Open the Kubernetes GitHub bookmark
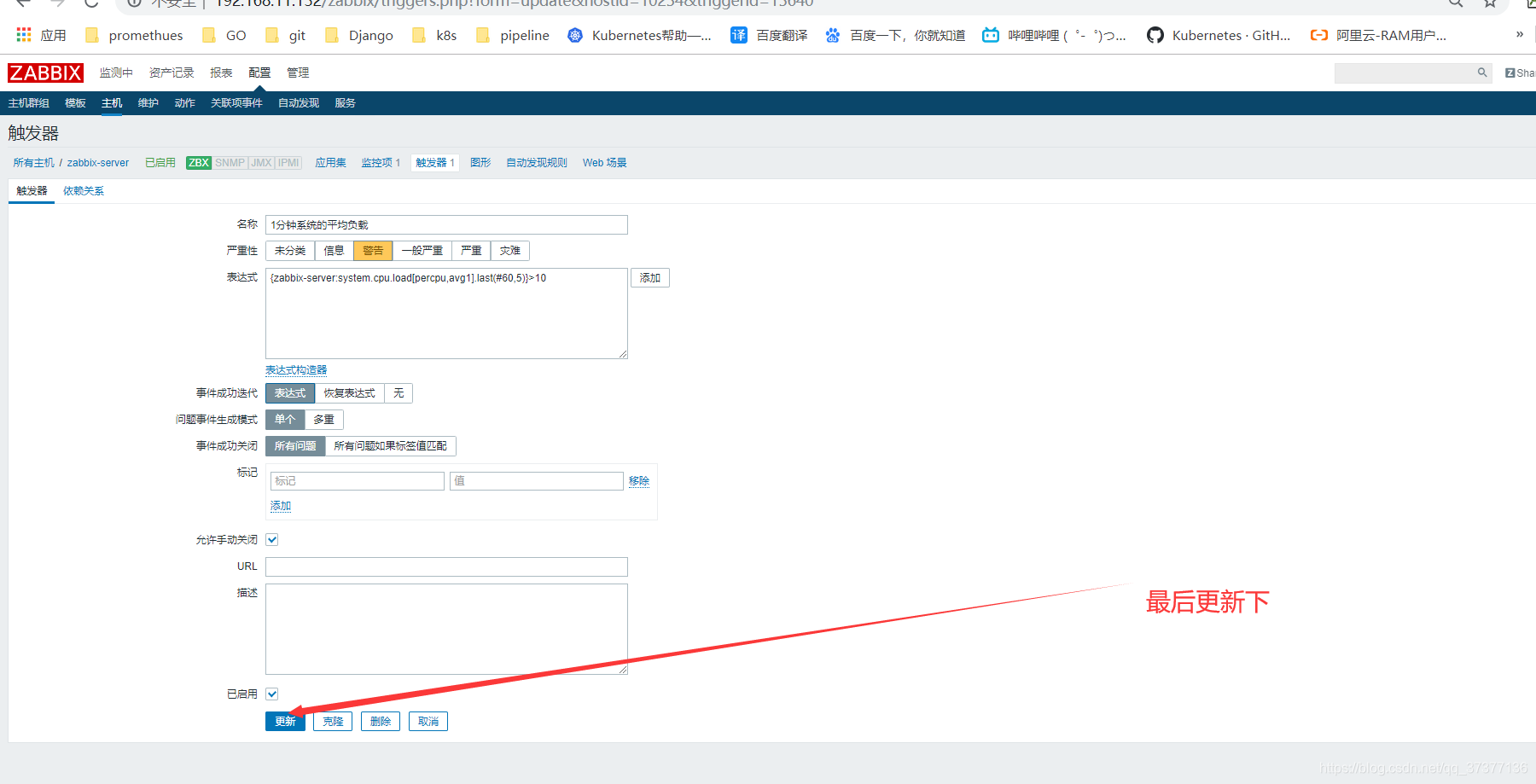Image resolution: width=1536 pixels, height=784 pixels. pyautogui.click(x=1219, y=35)
